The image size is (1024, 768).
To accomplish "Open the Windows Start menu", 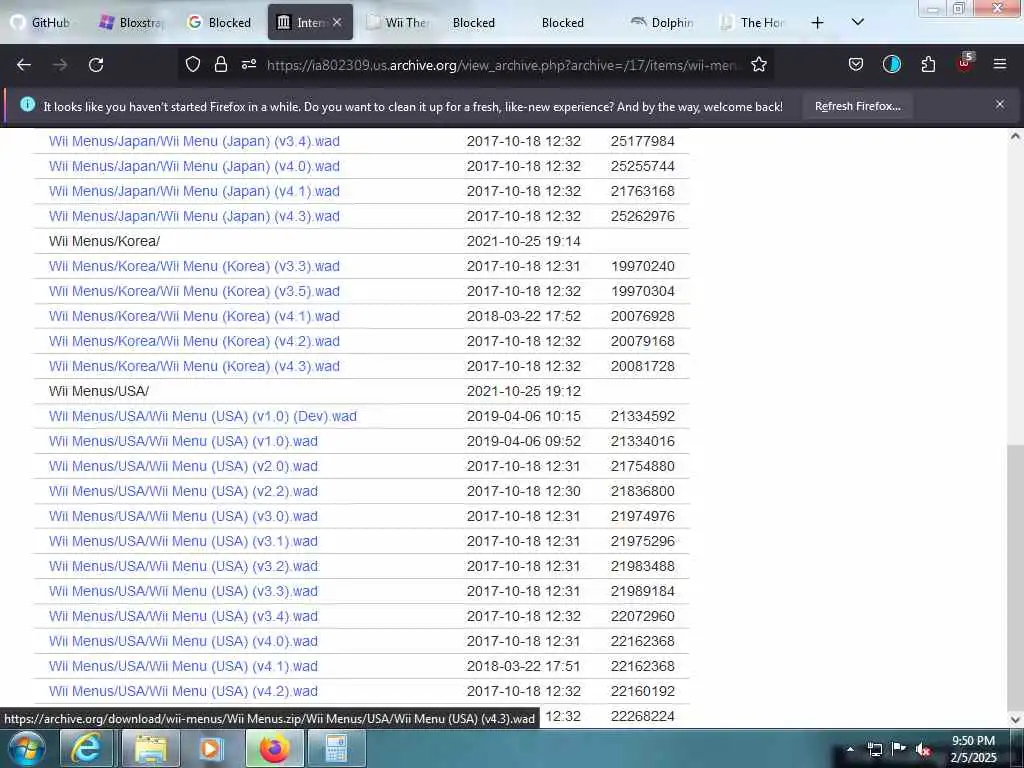I will click(x=26, y=748).
